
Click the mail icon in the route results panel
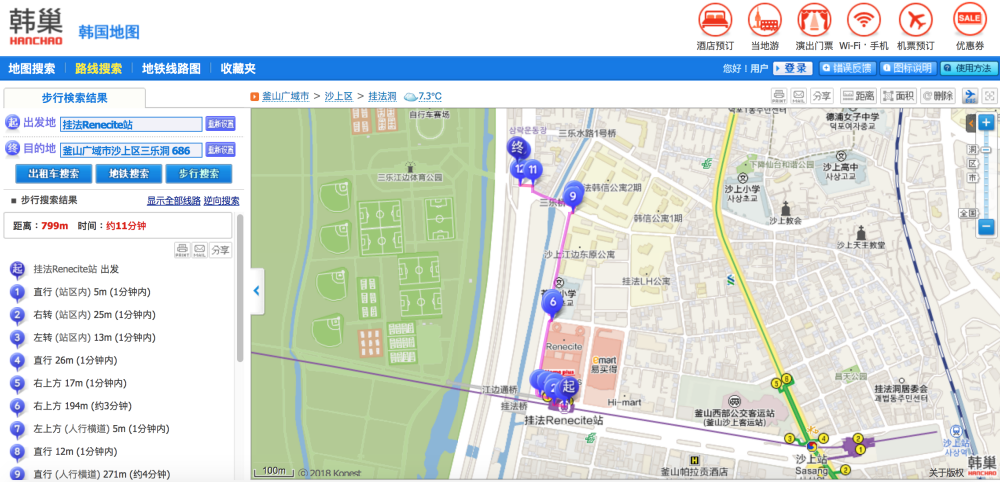tap(199, 249)
